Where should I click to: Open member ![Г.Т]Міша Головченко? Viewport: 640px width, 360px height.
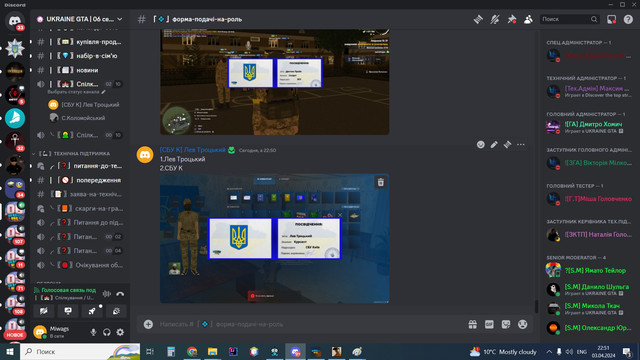pos(589,199)
